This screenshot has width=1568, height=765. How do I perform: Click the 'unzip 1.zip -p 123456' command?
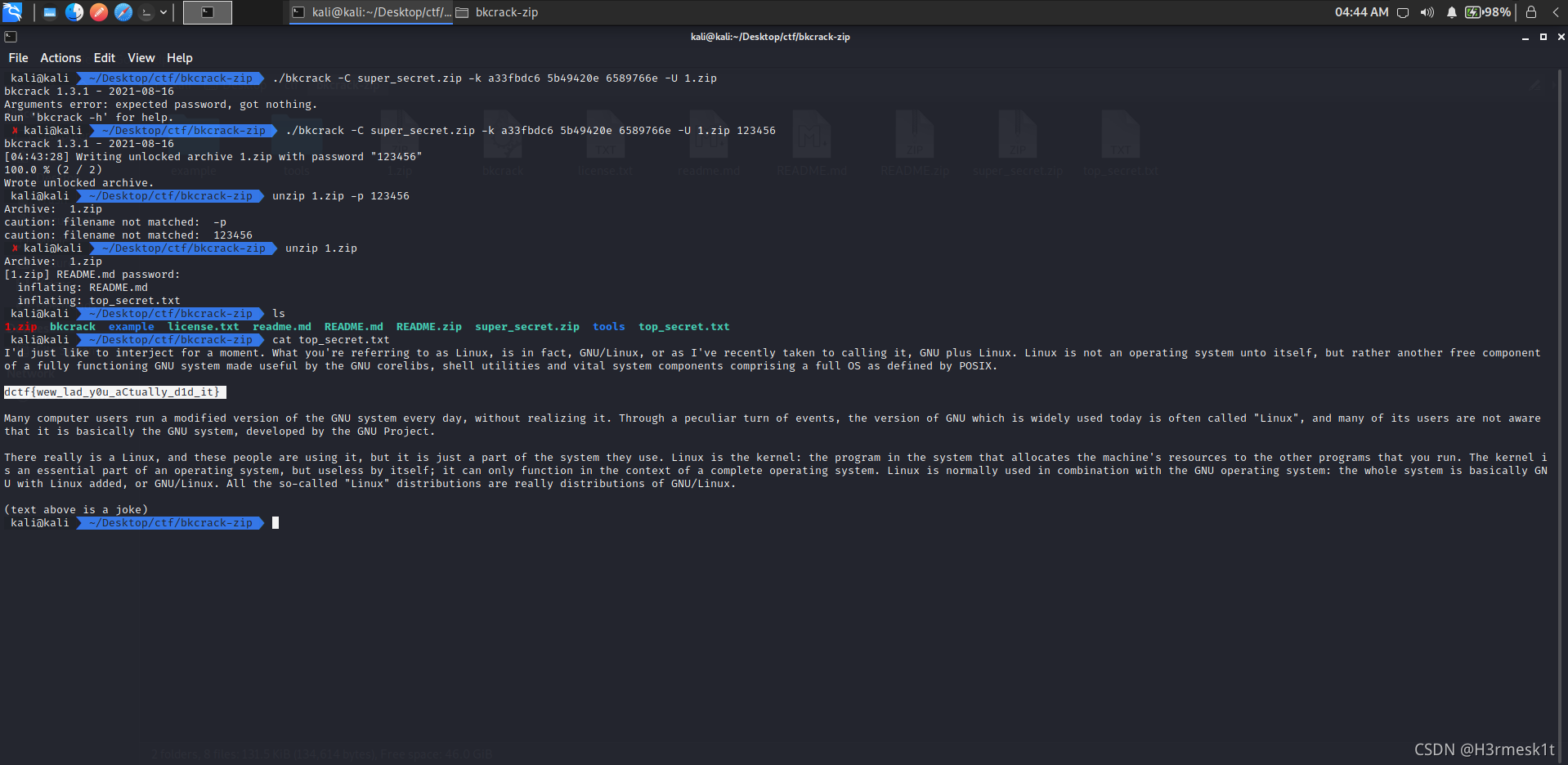click(341, 196)
